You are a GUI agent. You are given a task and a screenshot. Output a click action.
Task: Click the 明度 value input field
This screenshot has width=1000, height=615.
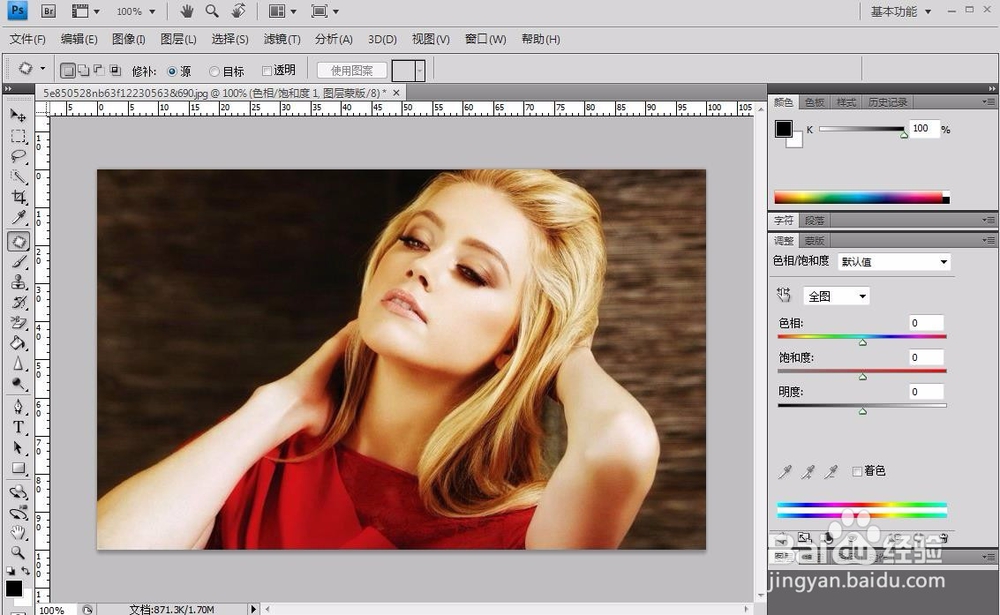pos(926,392)
